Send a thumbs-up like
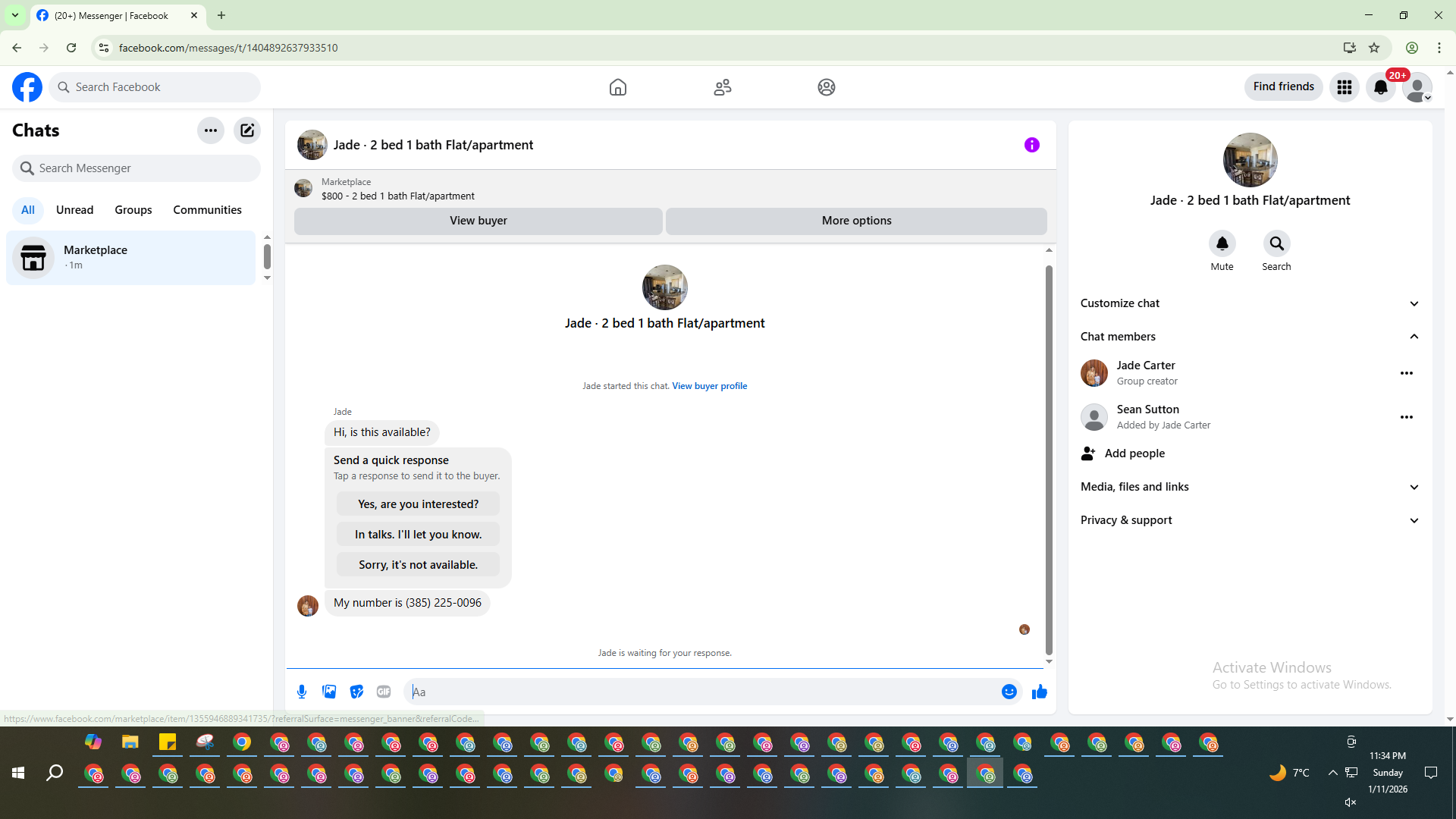 click(x=1039, y=692)
